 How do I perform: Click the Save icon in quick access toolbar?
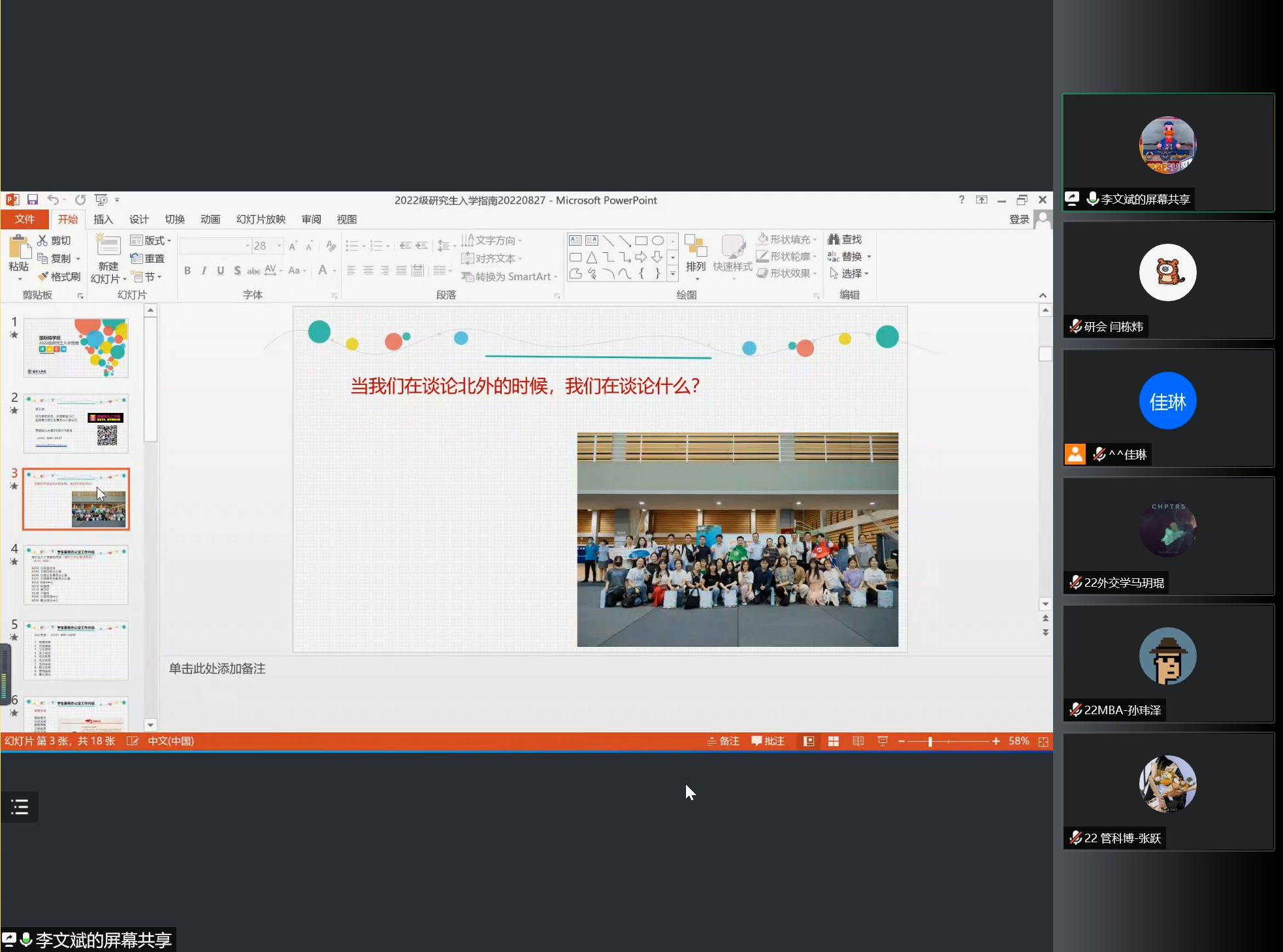coord(32,200)
